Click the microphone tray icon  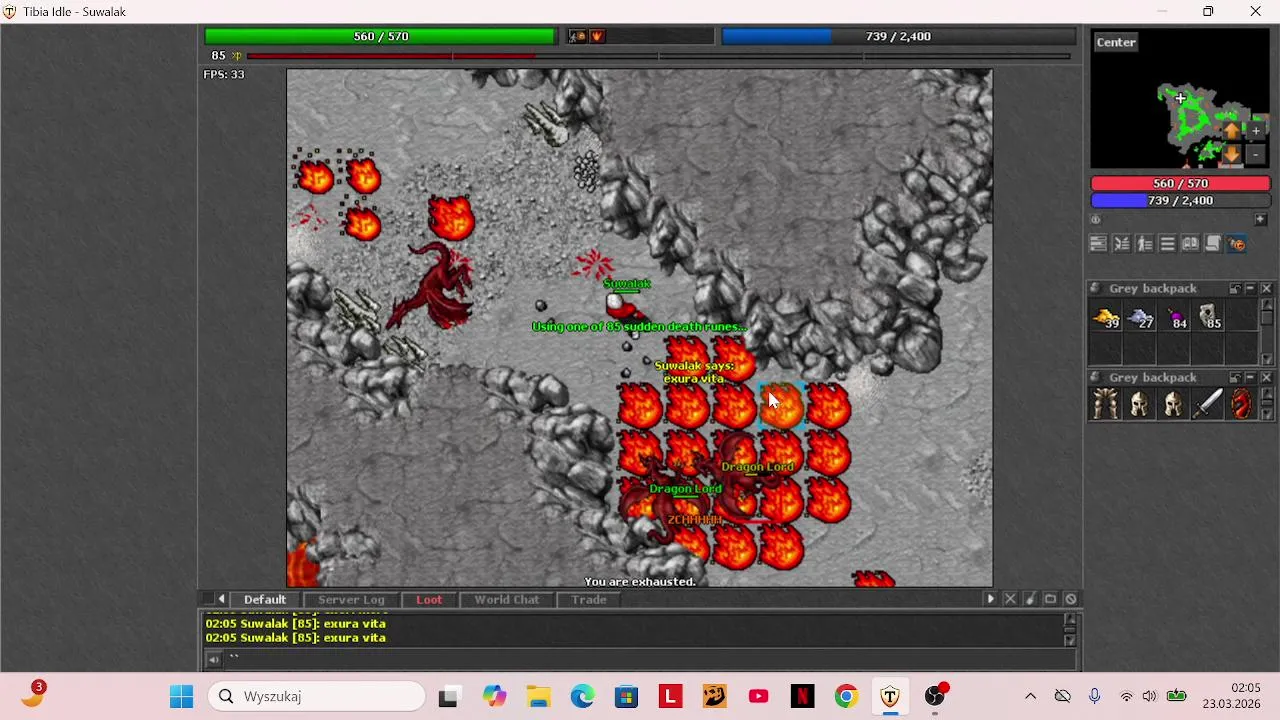click(1094, 696)
